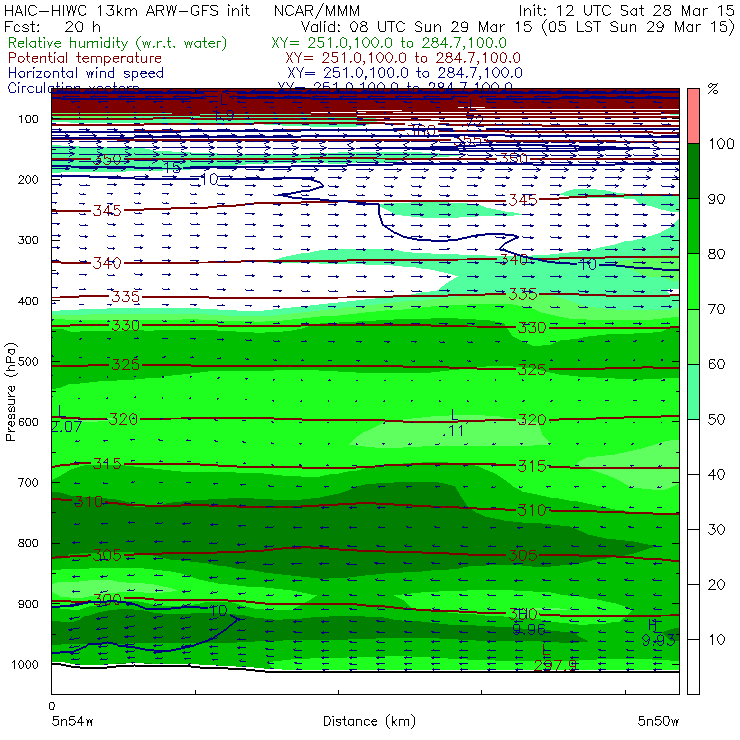The image size is (740, 740).
Task: Click the '30' colorbar scale label
Action: point(716,530)
